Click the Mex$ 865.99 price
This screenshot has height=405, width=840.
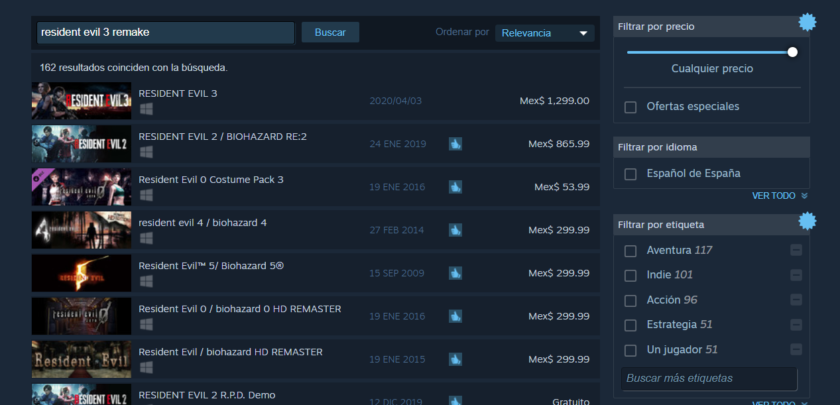click(559, 144)
